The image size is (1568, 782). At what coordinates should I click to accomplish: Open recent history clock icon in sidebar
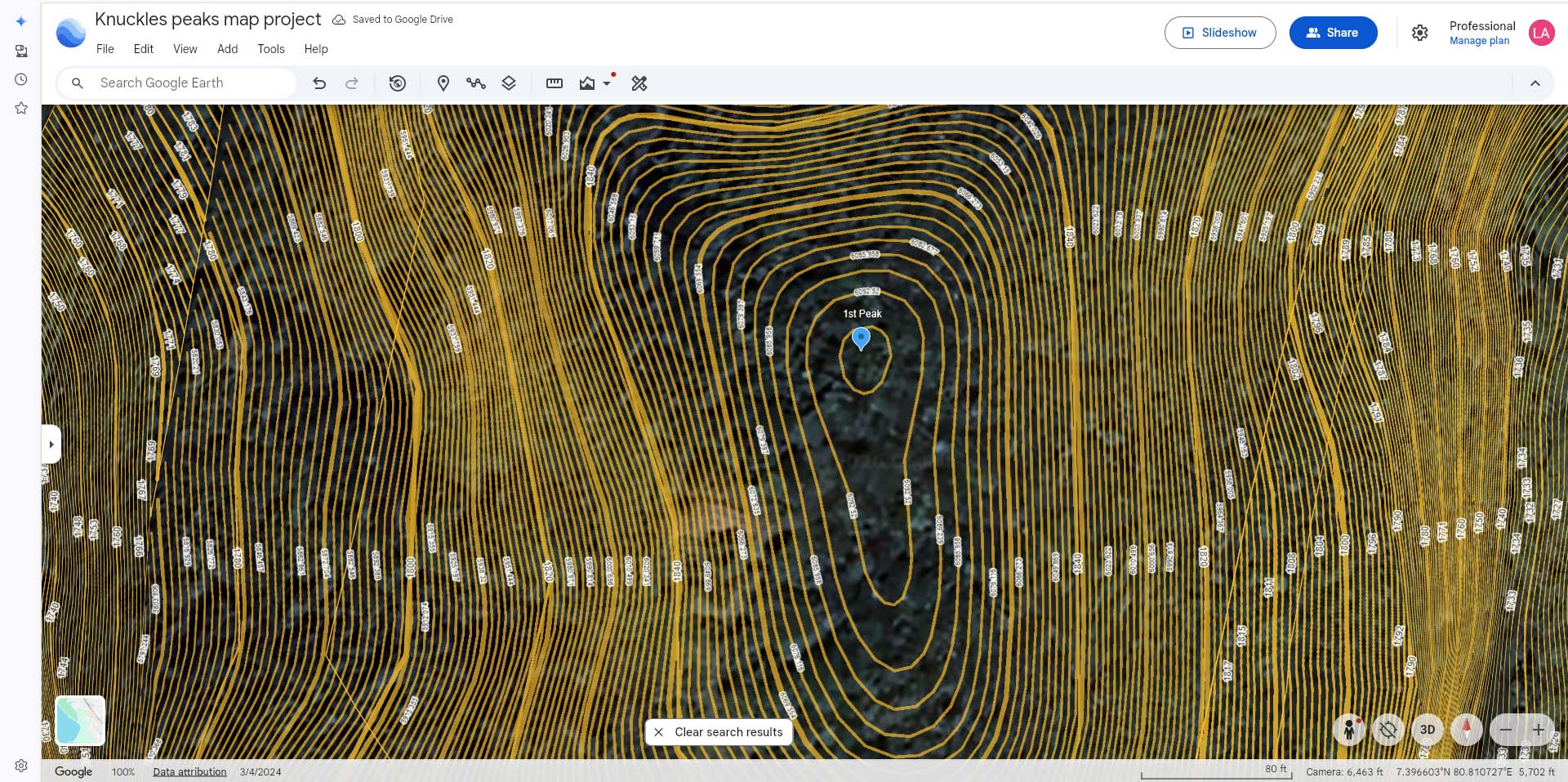[x=21, y=79]
